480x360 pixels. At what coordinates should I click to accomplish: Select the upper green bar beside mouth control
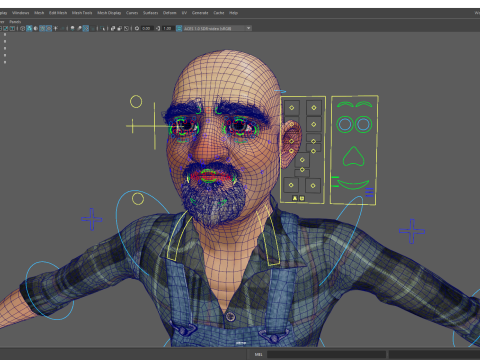[335, 178]
